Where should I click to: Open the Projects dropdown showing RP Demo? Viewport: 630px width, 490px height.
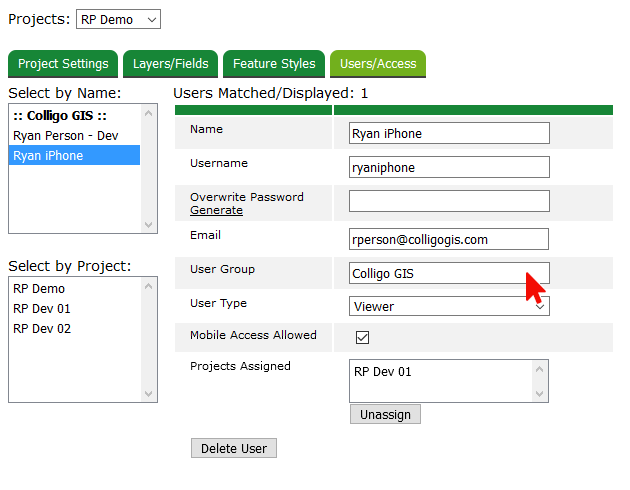(x=119, y=19)
